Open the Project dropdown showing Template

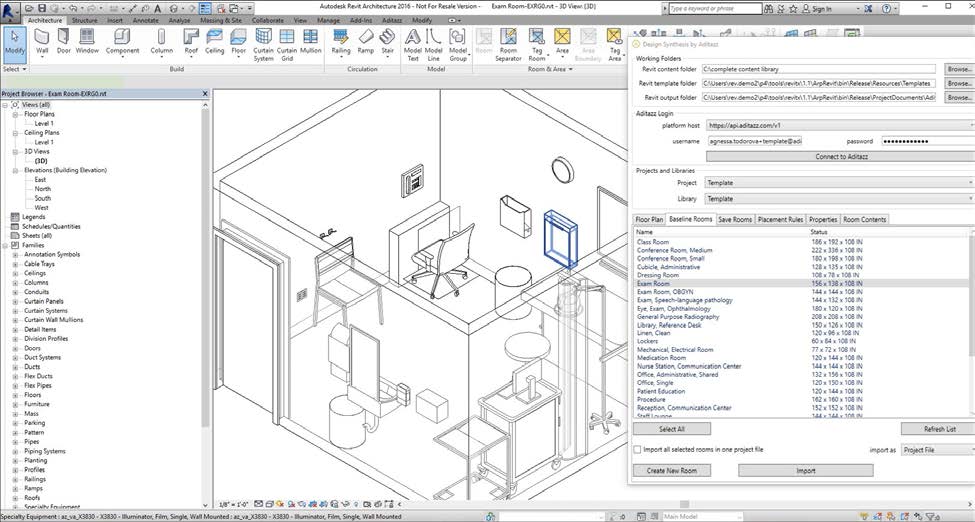839,183
